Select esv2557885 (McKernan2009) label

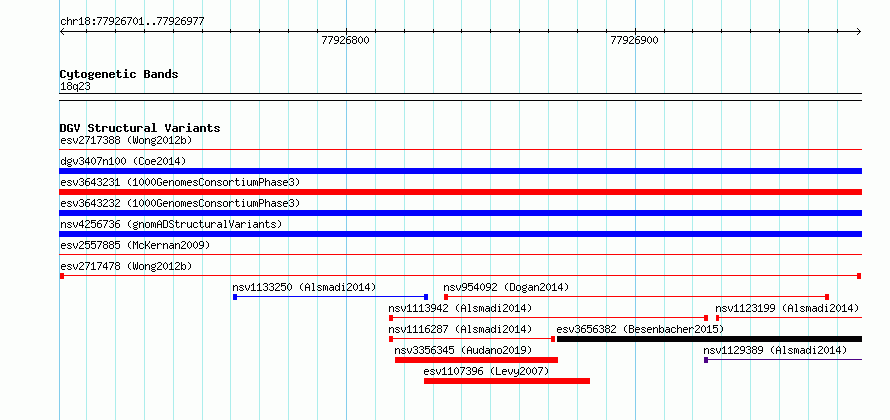[135, 245]
